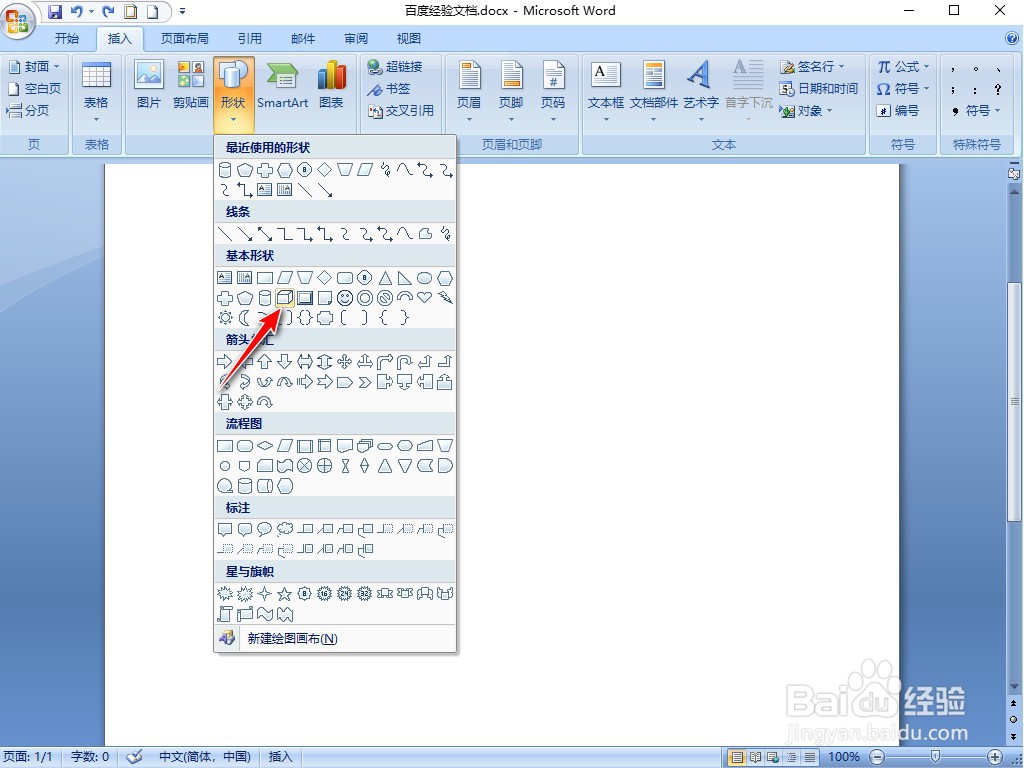1024x768 pixels.
Task: Click the hyperlink (超链接) button
Action: pos(395,67)
